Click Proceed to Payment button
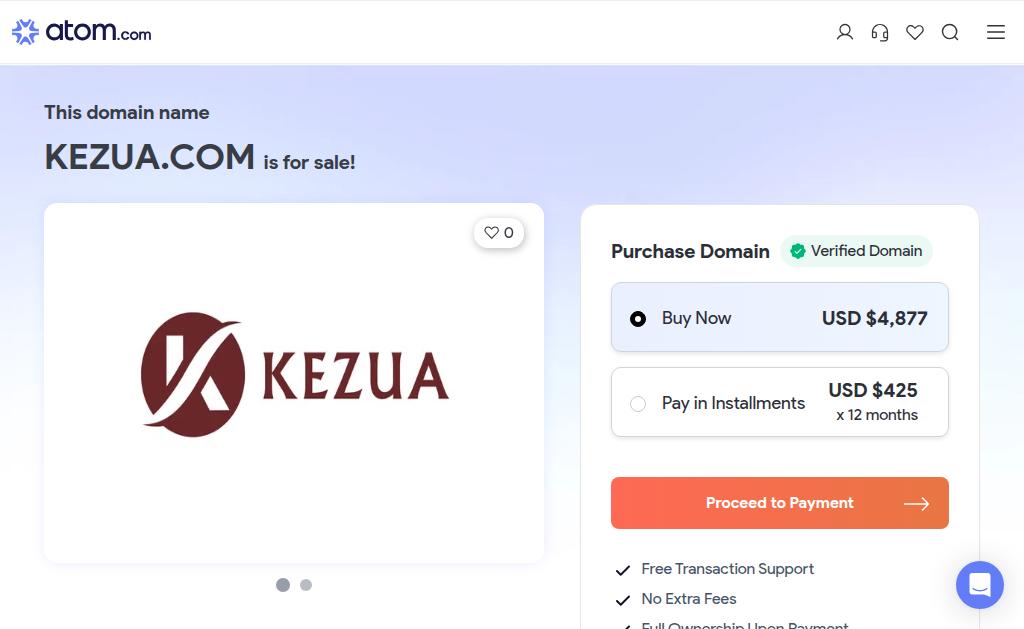The height and width of the screenshot is (629, 1024). 779,503
